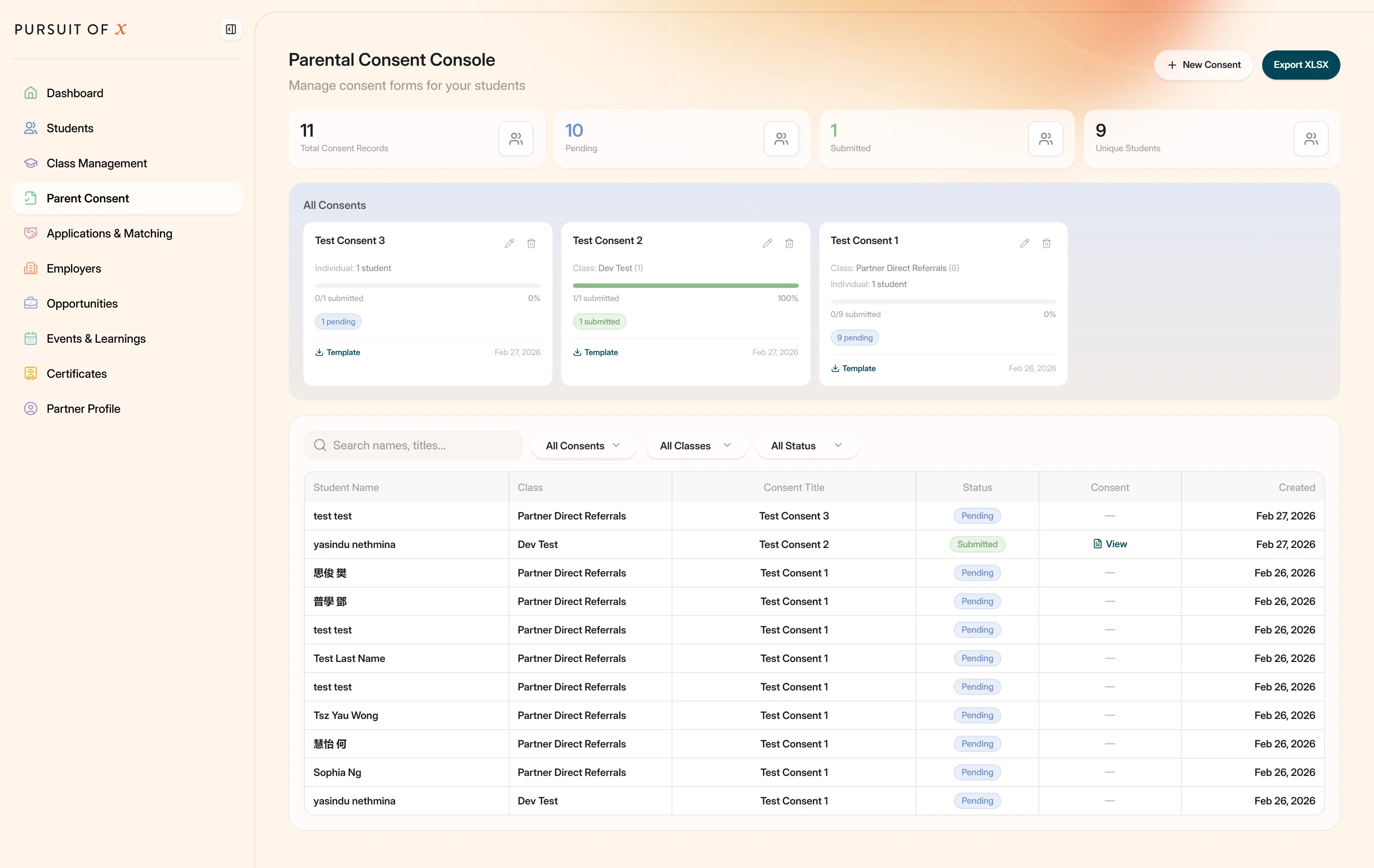Open the All Consents filter dropdown
Viewport: 1374px width, 868px height.
(x=583, y=445)
